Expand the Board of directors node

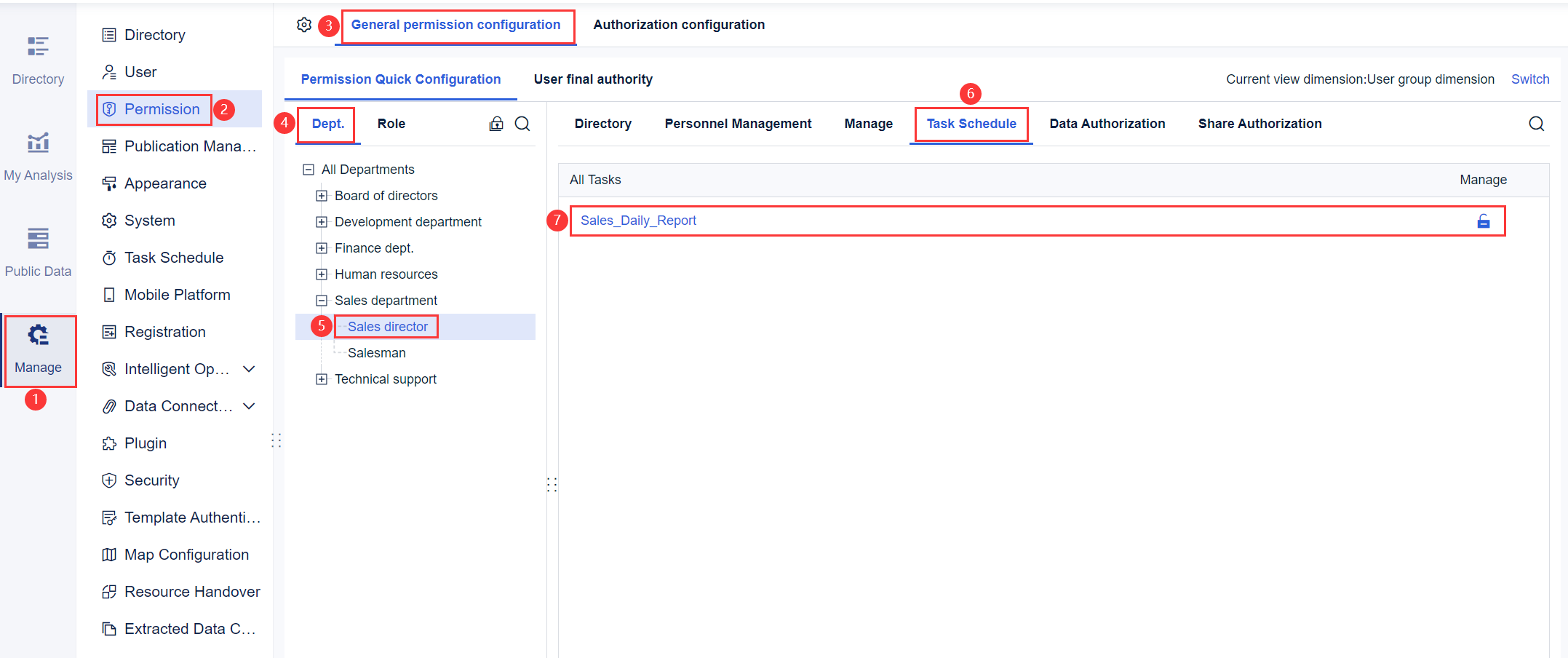point(322,196)
